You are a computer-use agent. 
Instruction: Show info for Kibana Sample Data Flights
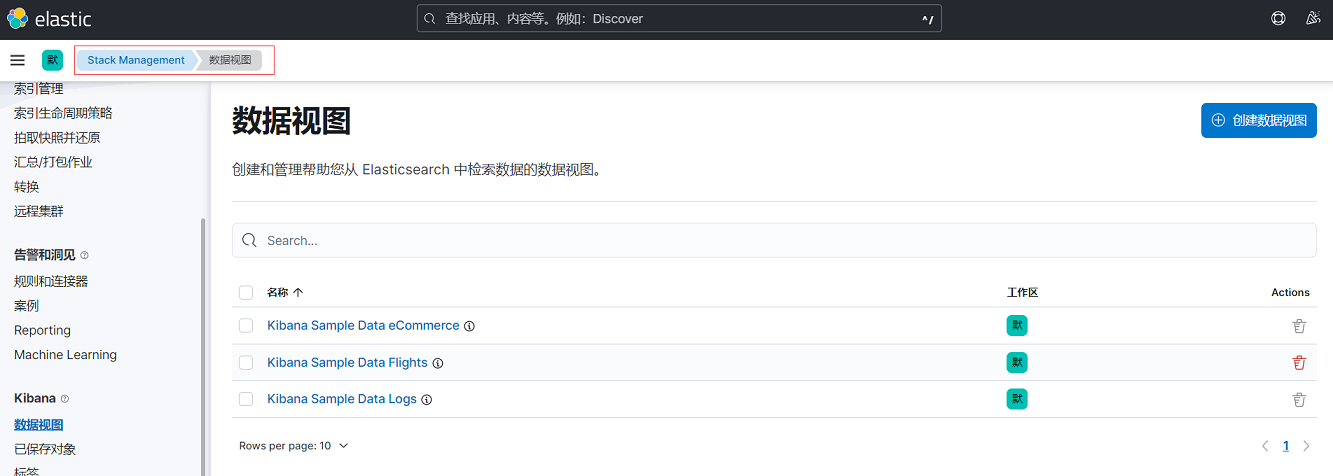click(x=438, y=363)
